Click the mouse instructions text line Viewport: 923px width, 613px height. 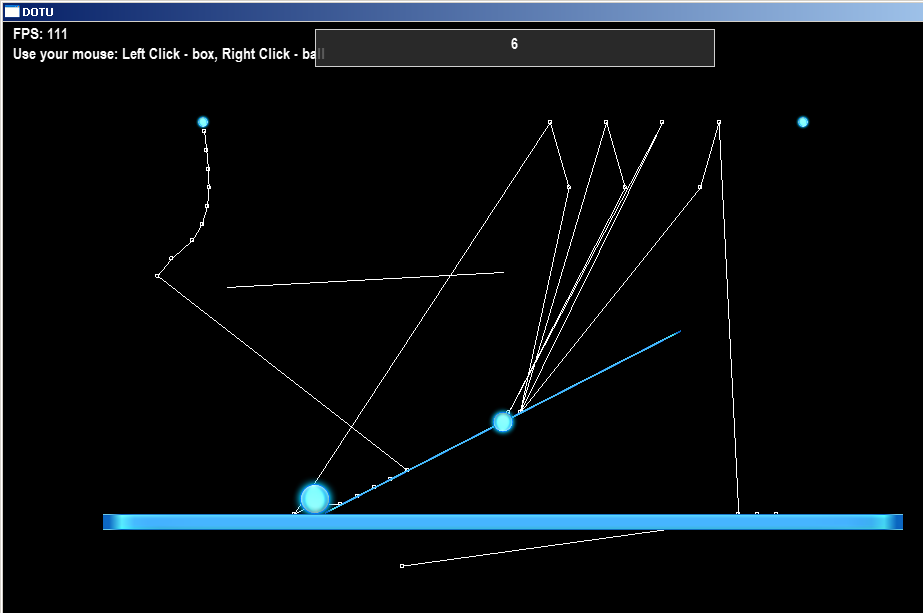[x=168, y=54]
